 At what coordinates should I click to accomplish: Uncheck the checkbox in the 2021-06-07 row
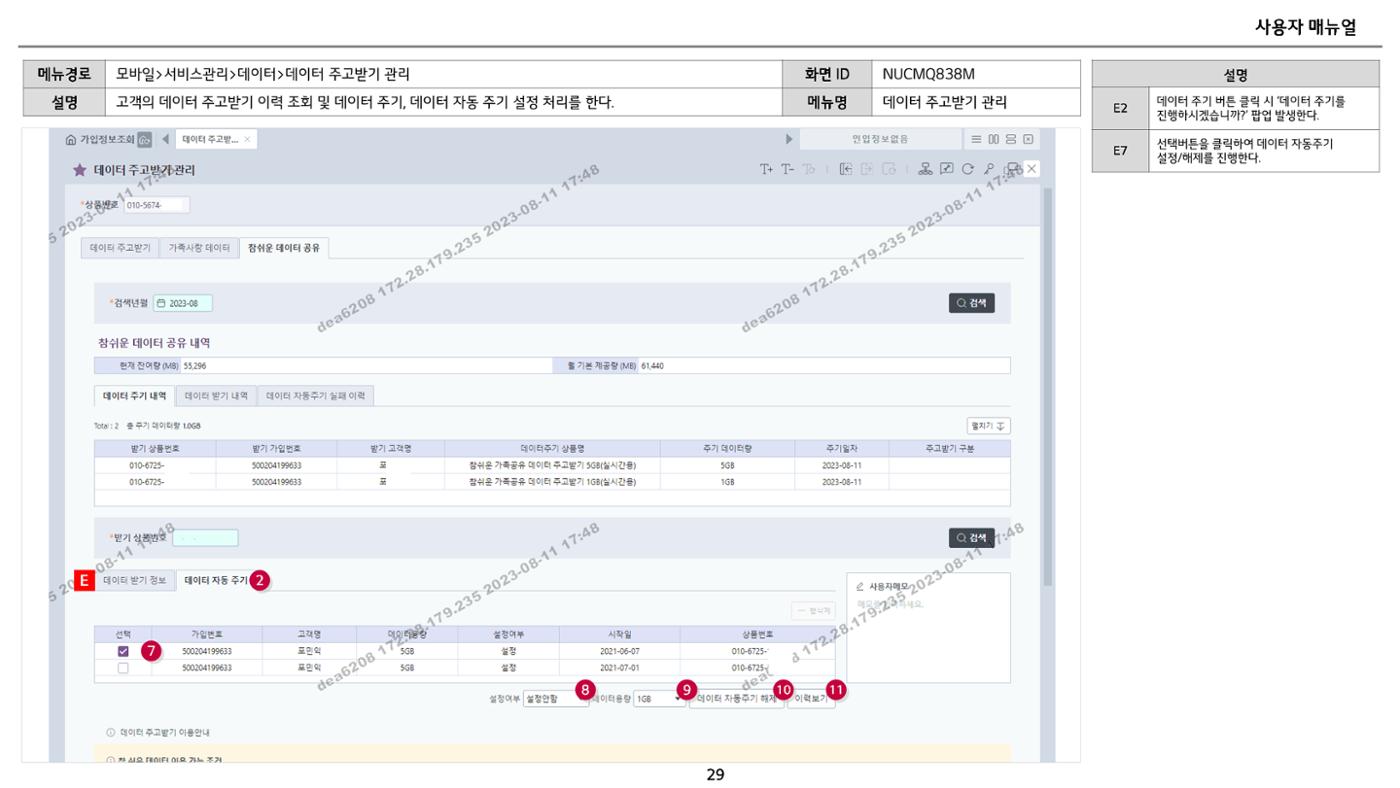pos(123,651)
